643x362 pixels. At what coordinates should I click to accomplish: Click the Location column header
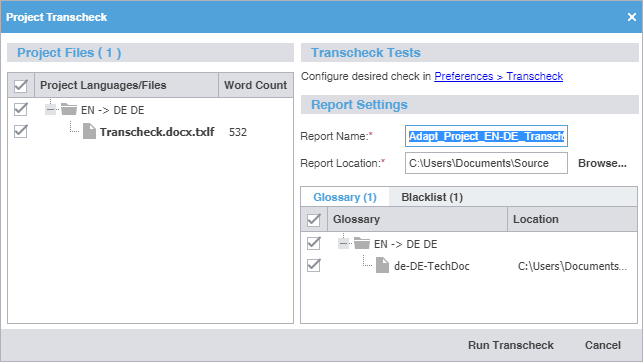(x=572, y=219)
